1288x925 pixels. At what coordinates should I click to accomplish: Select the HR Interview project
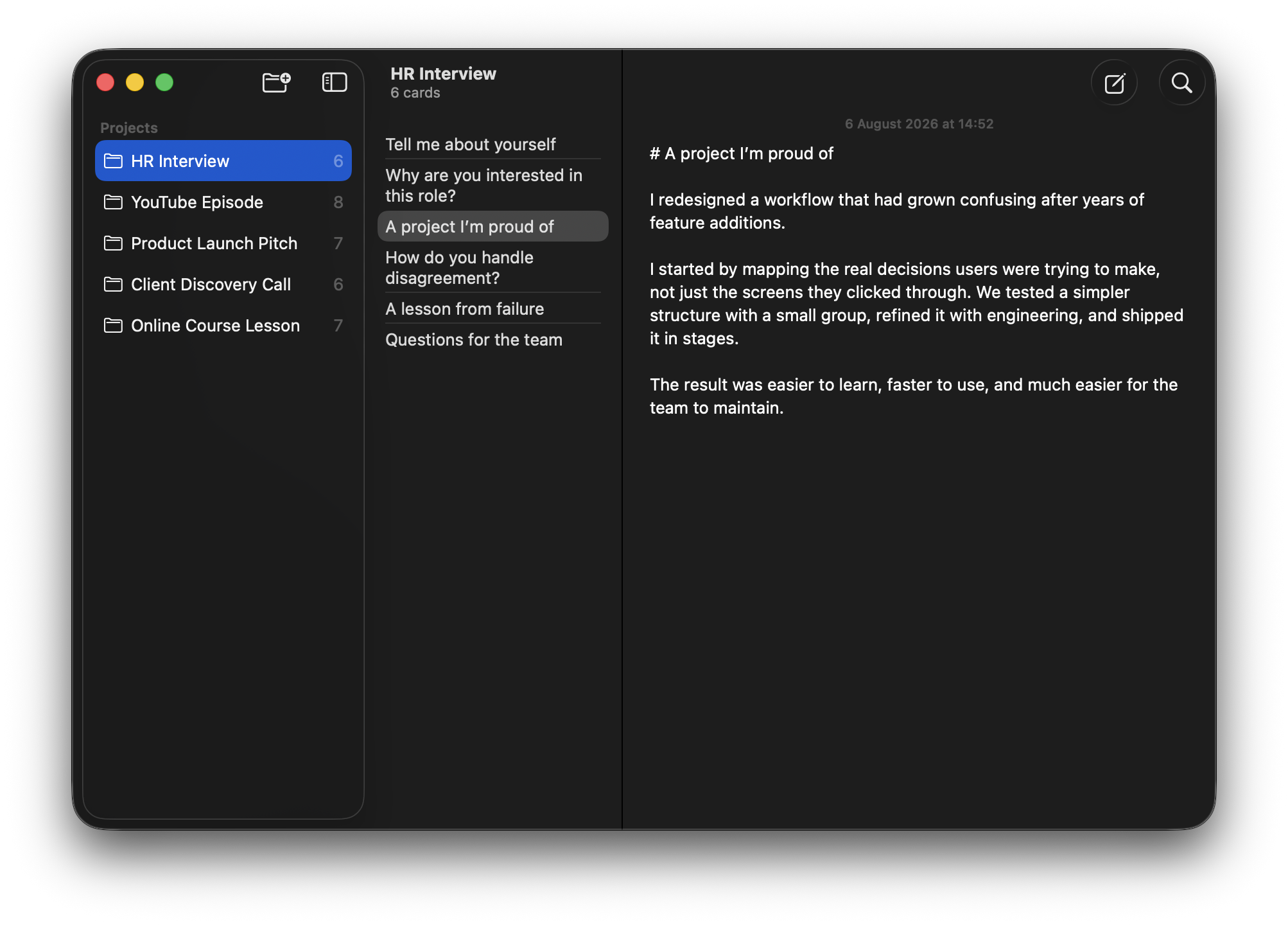point(223,161)
